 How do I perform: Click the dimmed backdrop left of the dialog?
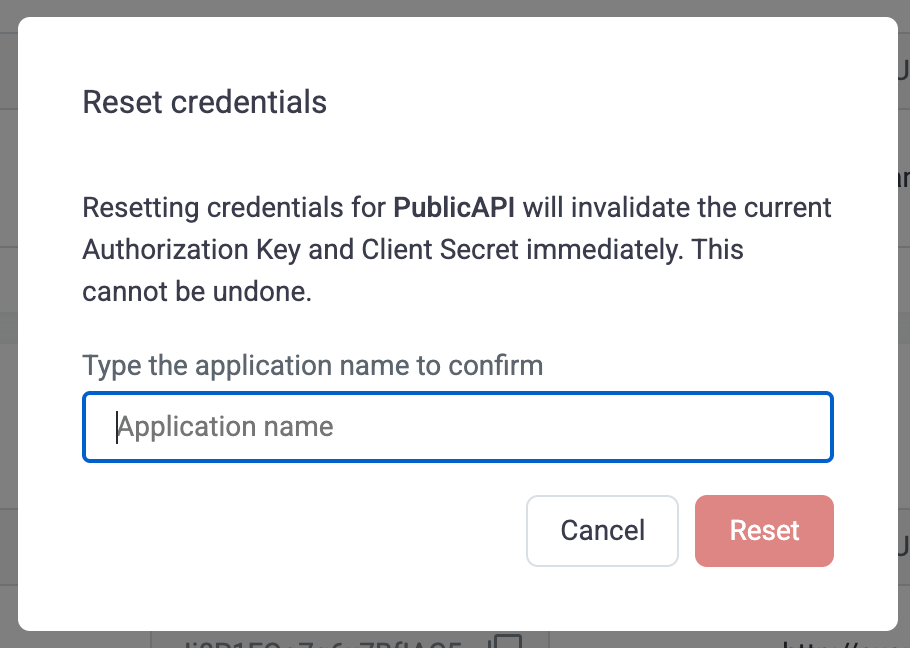(8, 324)
